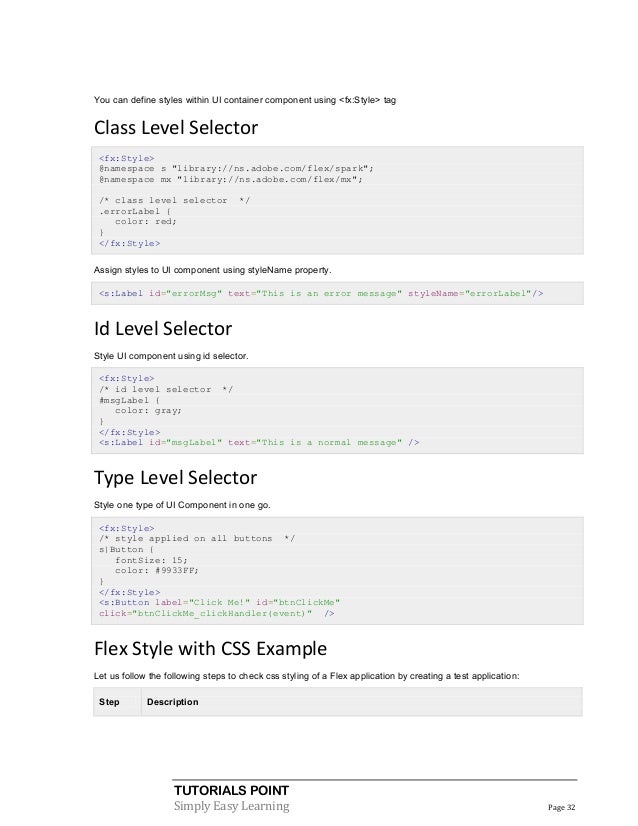Click the Simply Easy Learning footer tagline
This screenshot has width=638, height=826.
(231, 806)
